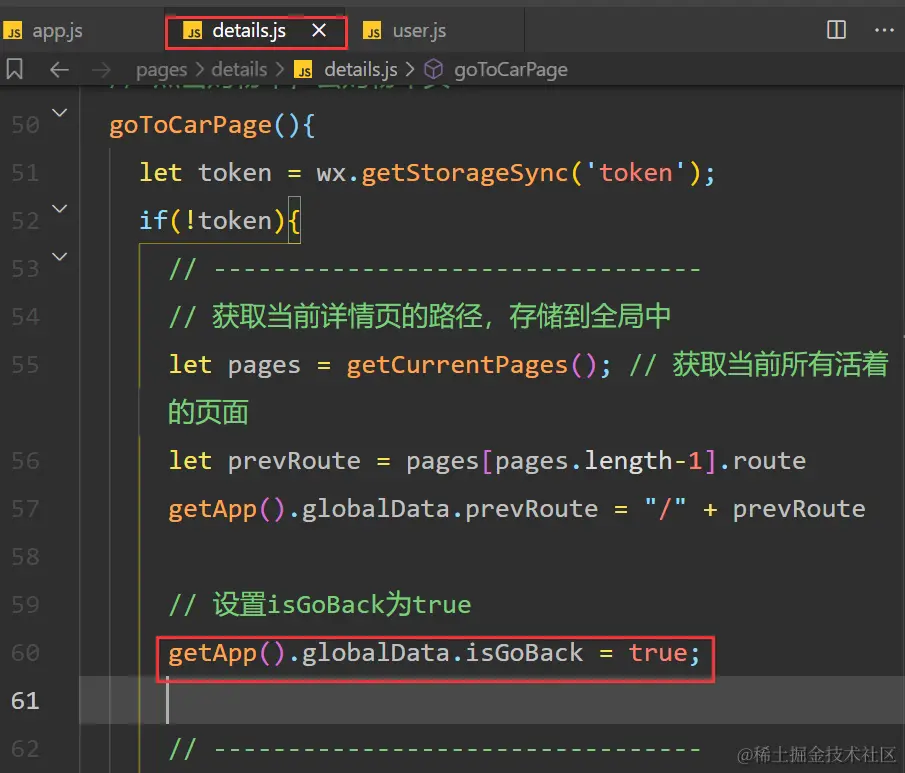
Task: Click the comment '获取当前详情页的路径' on line 54
Action: 347,316
